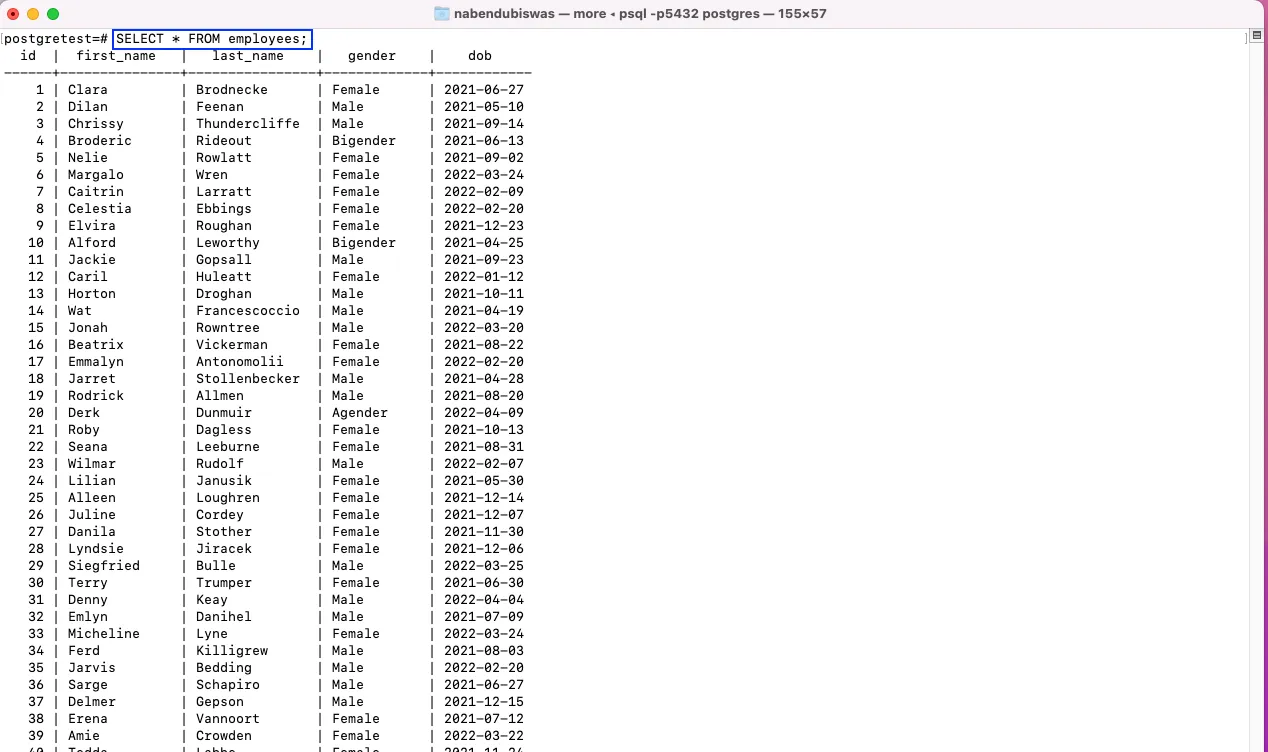Click last name Schapiro
The width and height of the screenshot is (1268, 752).
(x=228, y=685)
